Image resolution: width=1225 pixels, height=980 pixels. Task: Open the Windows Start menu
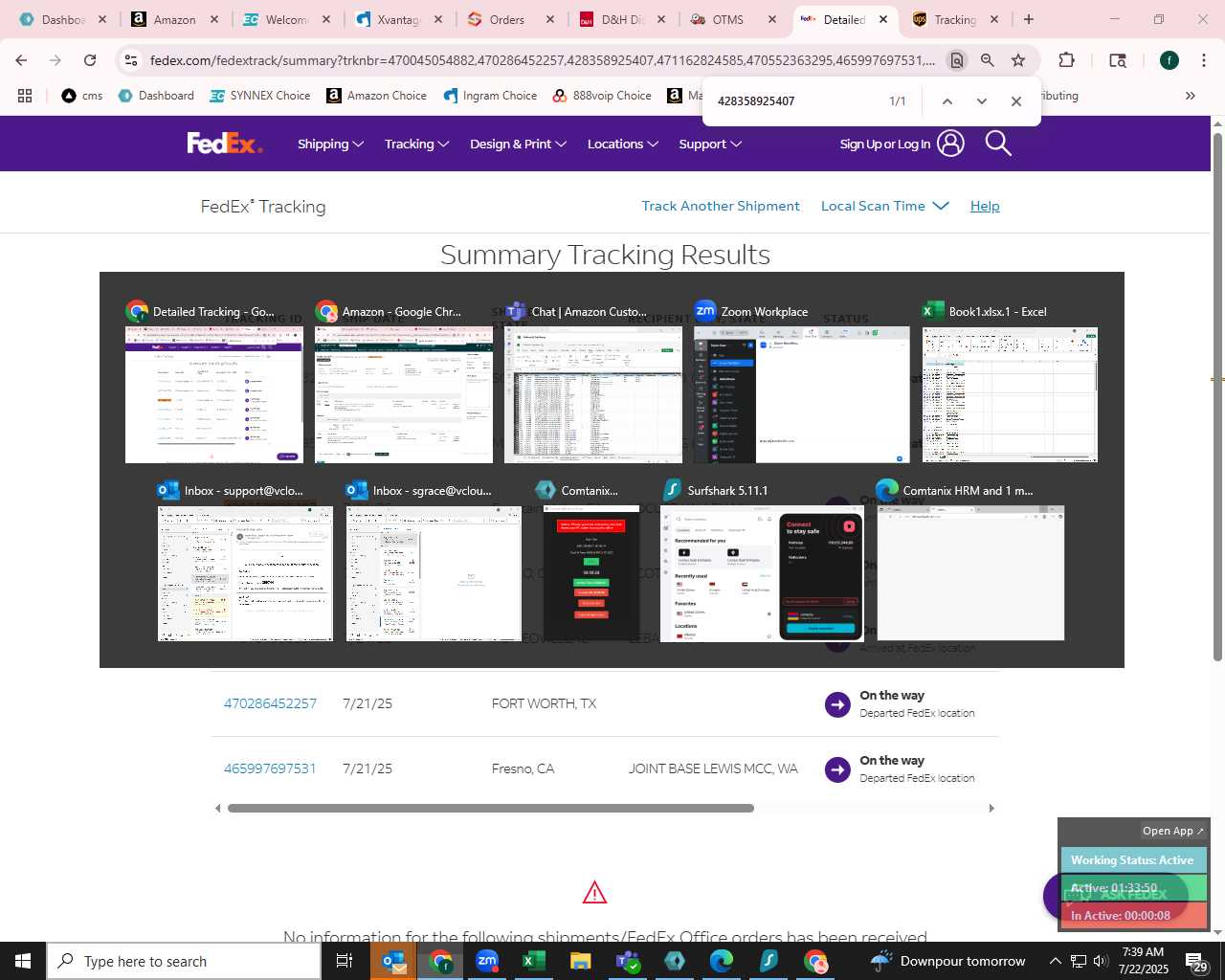click(x=23, y=961)
